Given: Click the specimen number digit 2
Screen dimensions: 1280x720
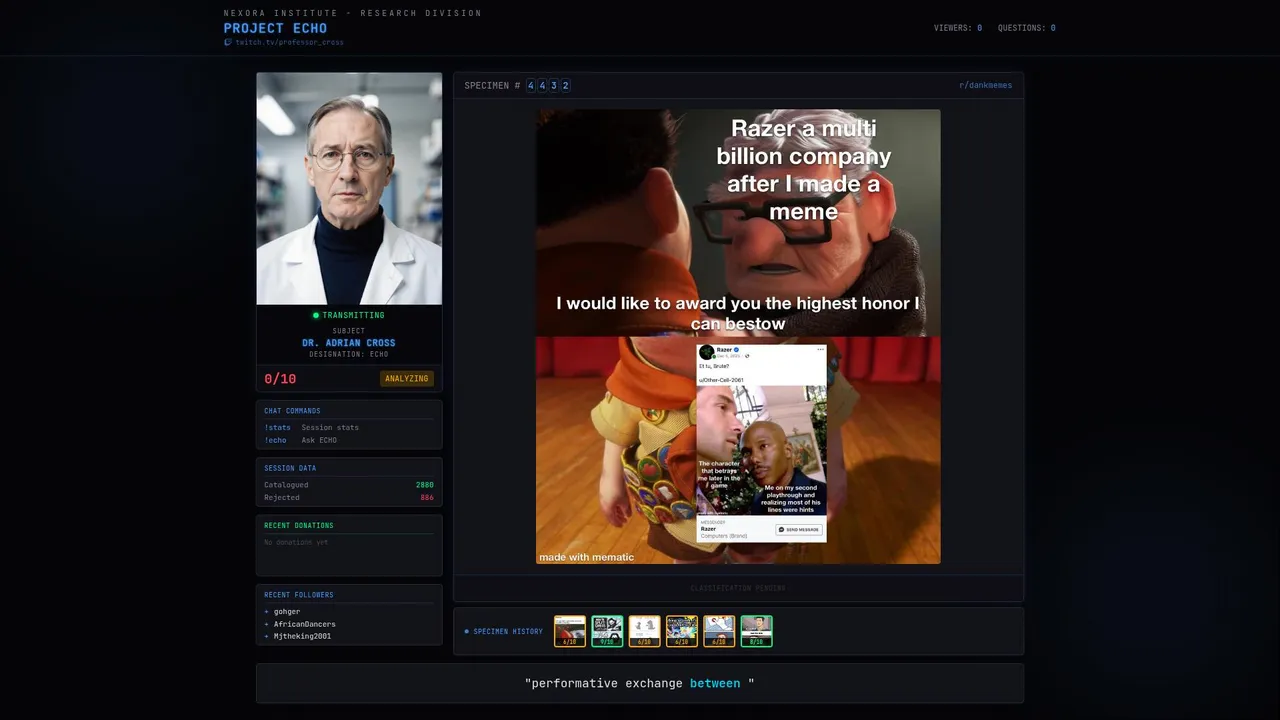Looking at the screenshot, I should click(x=566, y=86).
